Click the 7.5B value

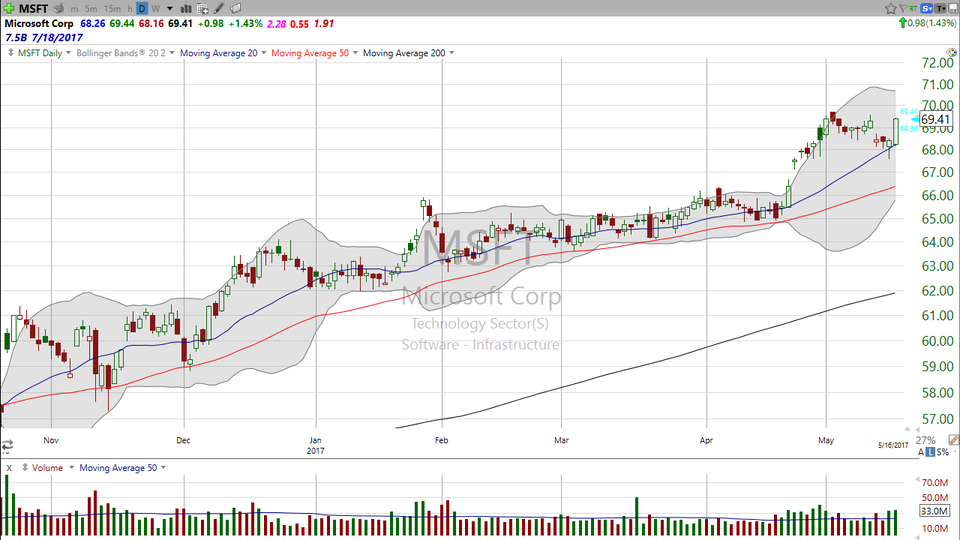click(x=17, y=37)
